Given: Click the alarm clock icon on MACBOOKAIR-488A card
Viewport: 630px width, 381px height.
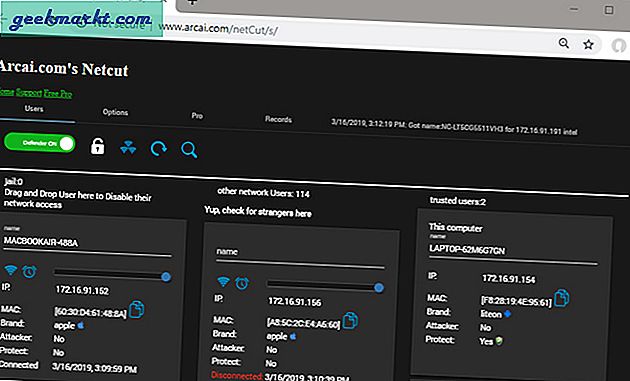Looking at the screenshot, I should (x=29, y=272).
